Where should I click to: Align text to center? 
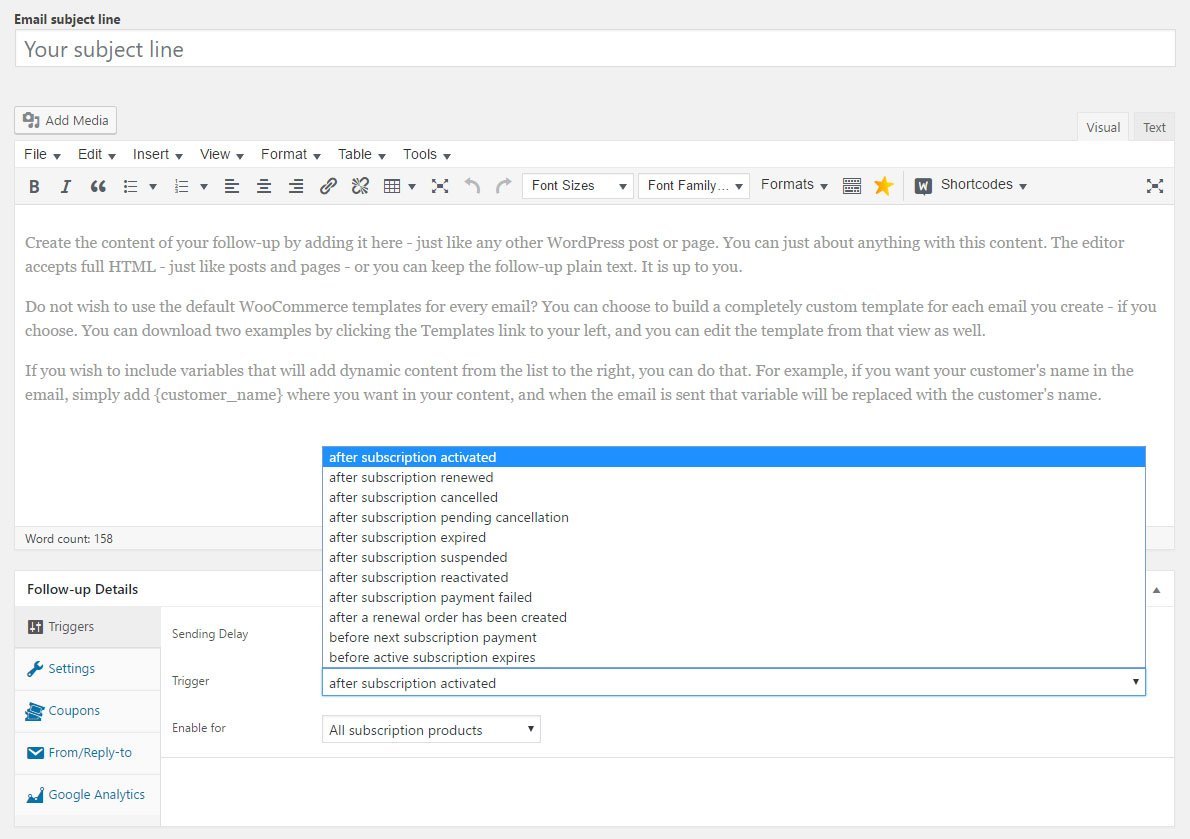point(264,186)
